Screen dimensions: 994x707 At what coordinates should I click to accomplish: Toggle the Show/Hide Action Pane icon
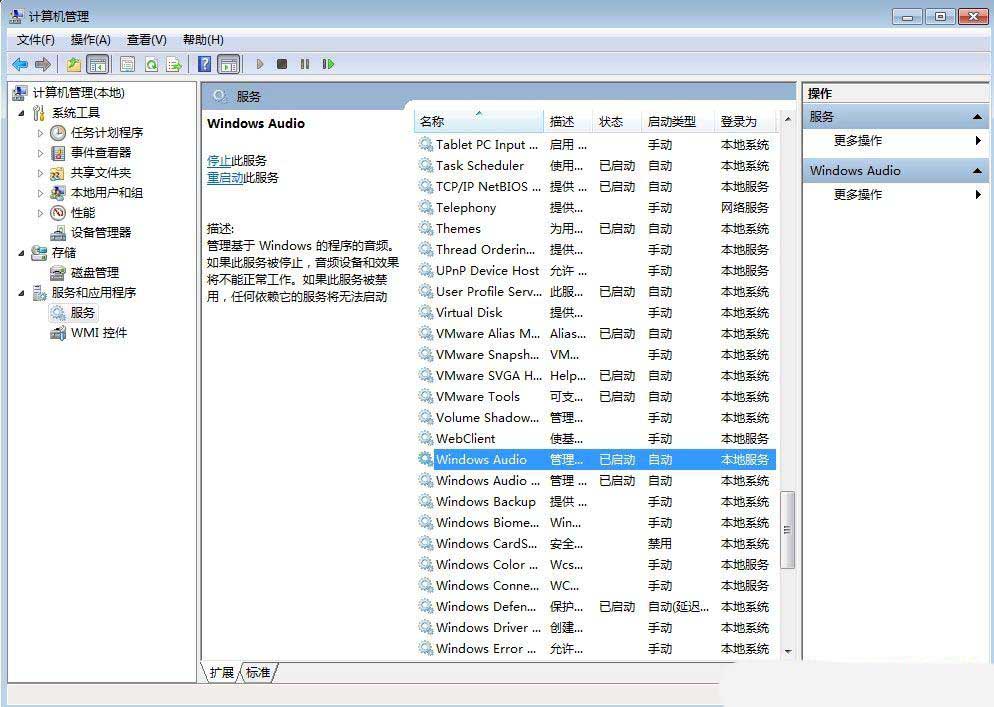(229, 64)
